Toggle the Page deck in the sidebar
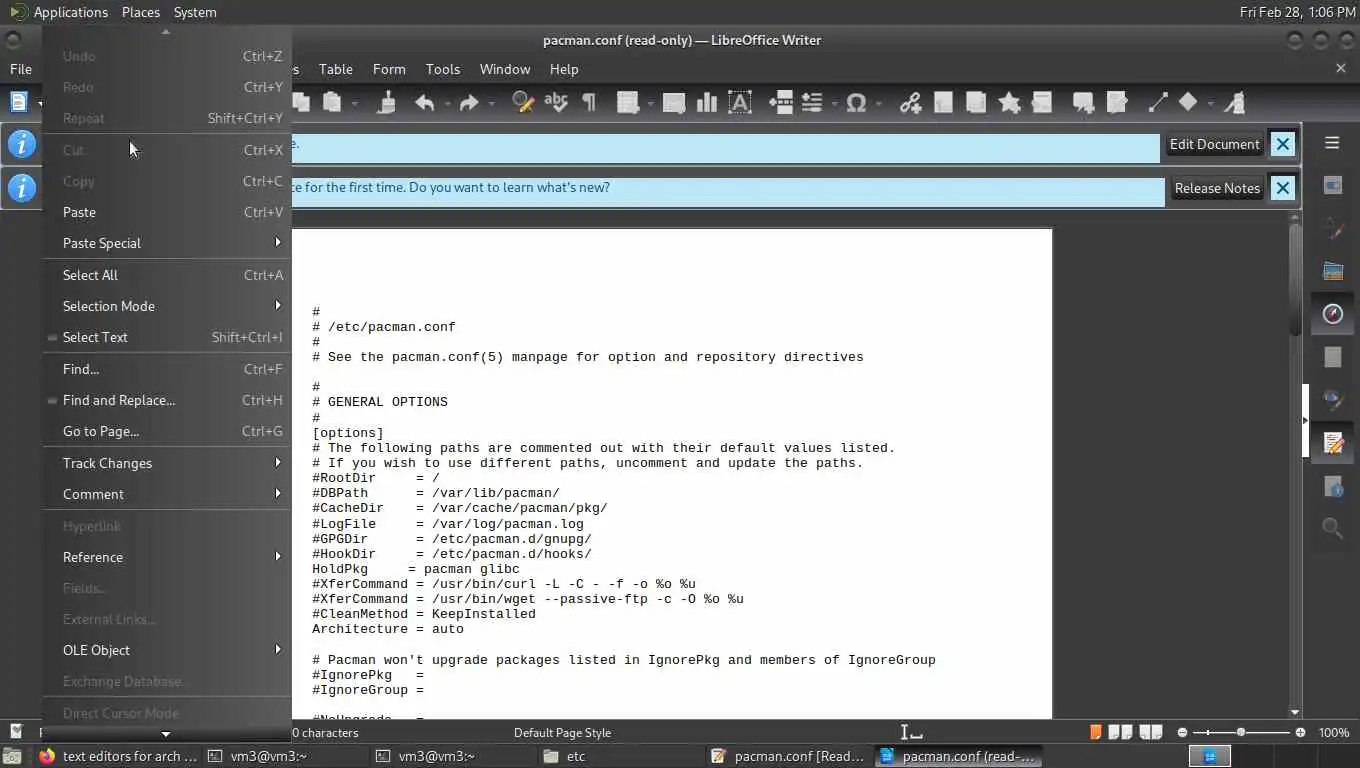1360x768 pixels. coord(1332,357)
